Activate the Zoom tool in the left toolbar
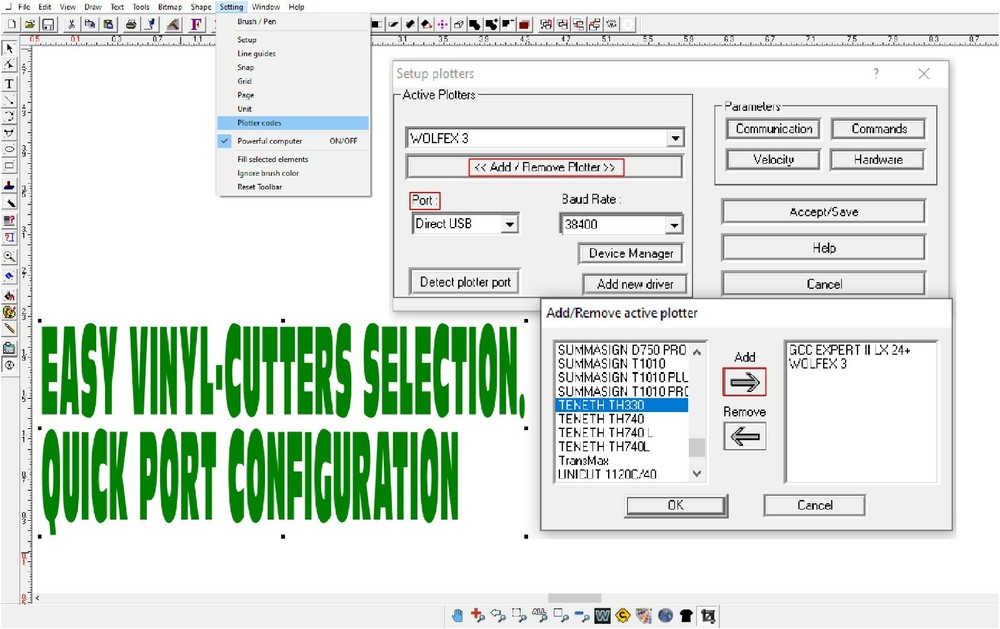 tap(9, 256)
